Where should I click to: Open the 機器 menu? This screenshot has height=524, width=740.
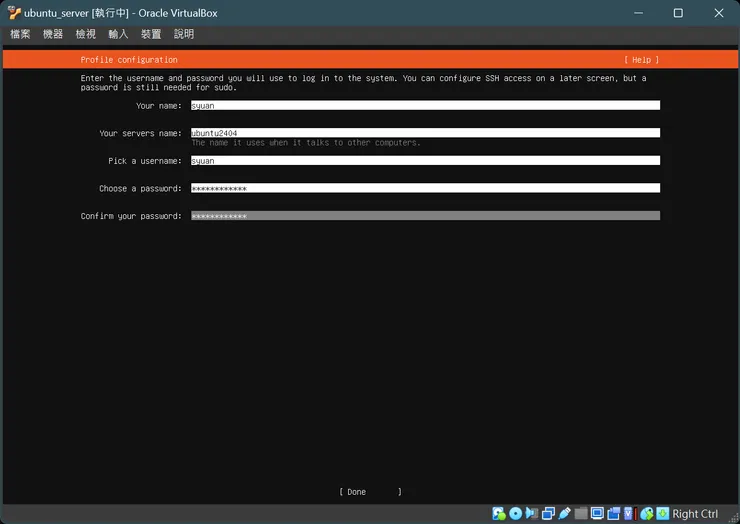tap(53, 34)
